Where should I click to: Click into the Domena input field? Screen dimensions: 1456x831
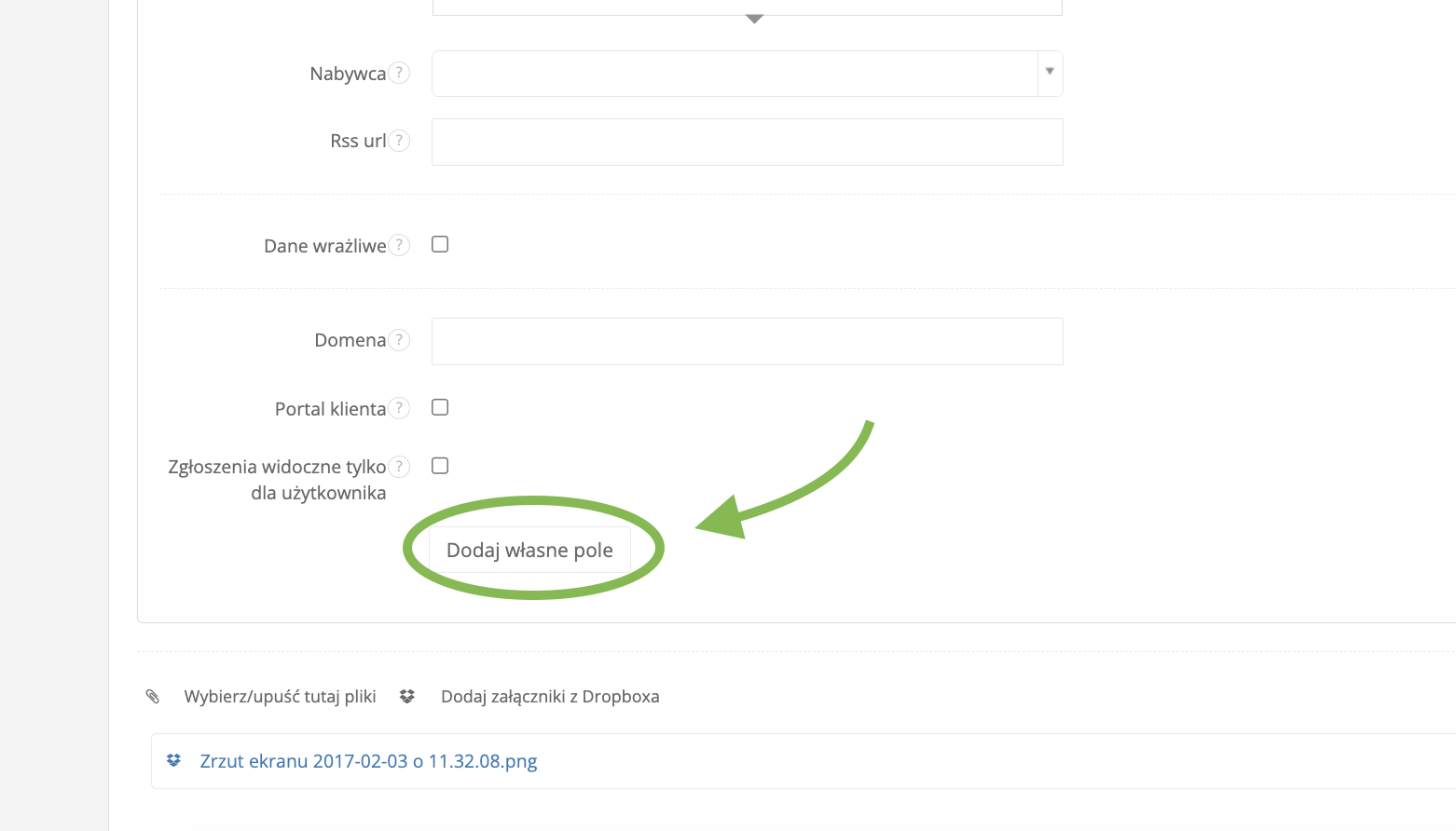(747, 341)
